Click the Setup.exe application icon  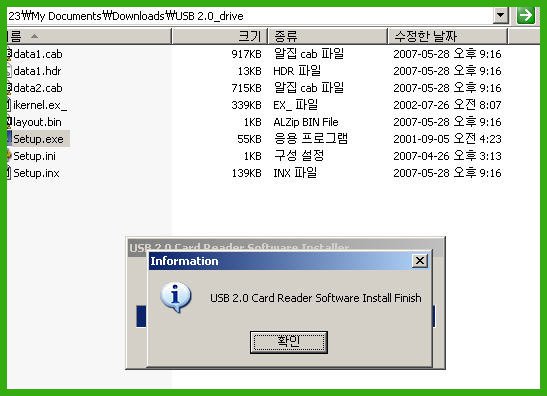click(9, 139)
